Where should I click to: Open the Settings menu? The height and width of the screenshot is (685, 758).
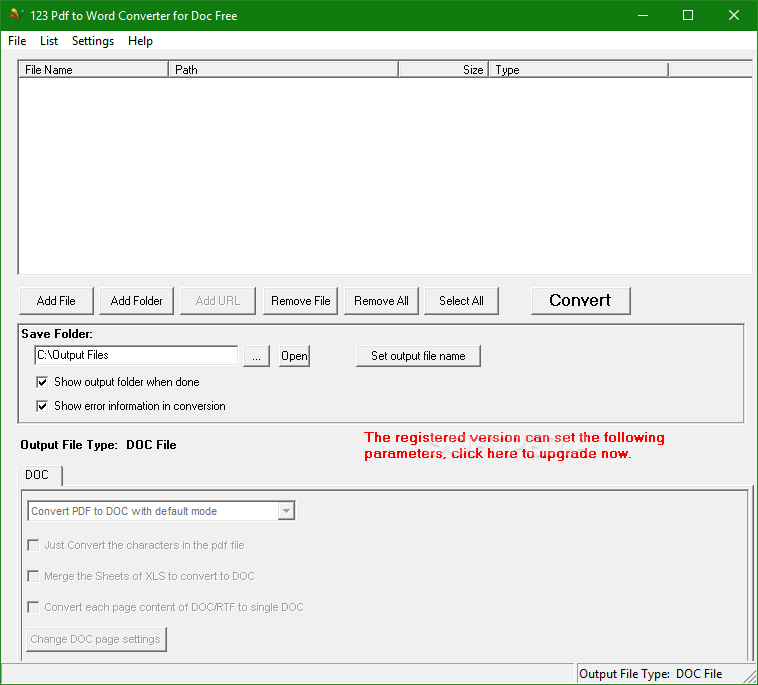point(93,41)
